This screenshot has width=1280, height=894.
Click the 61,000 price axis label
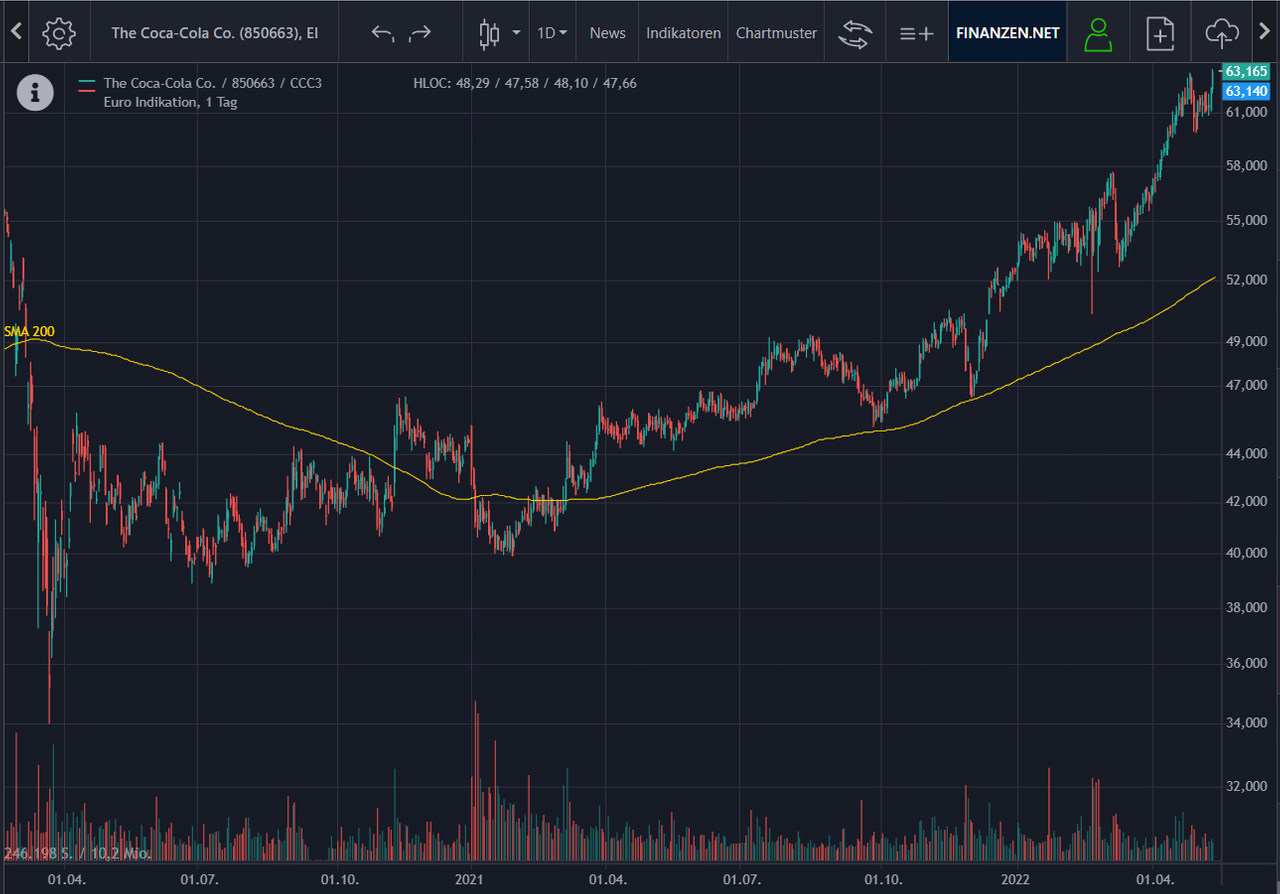[1246, 112]
